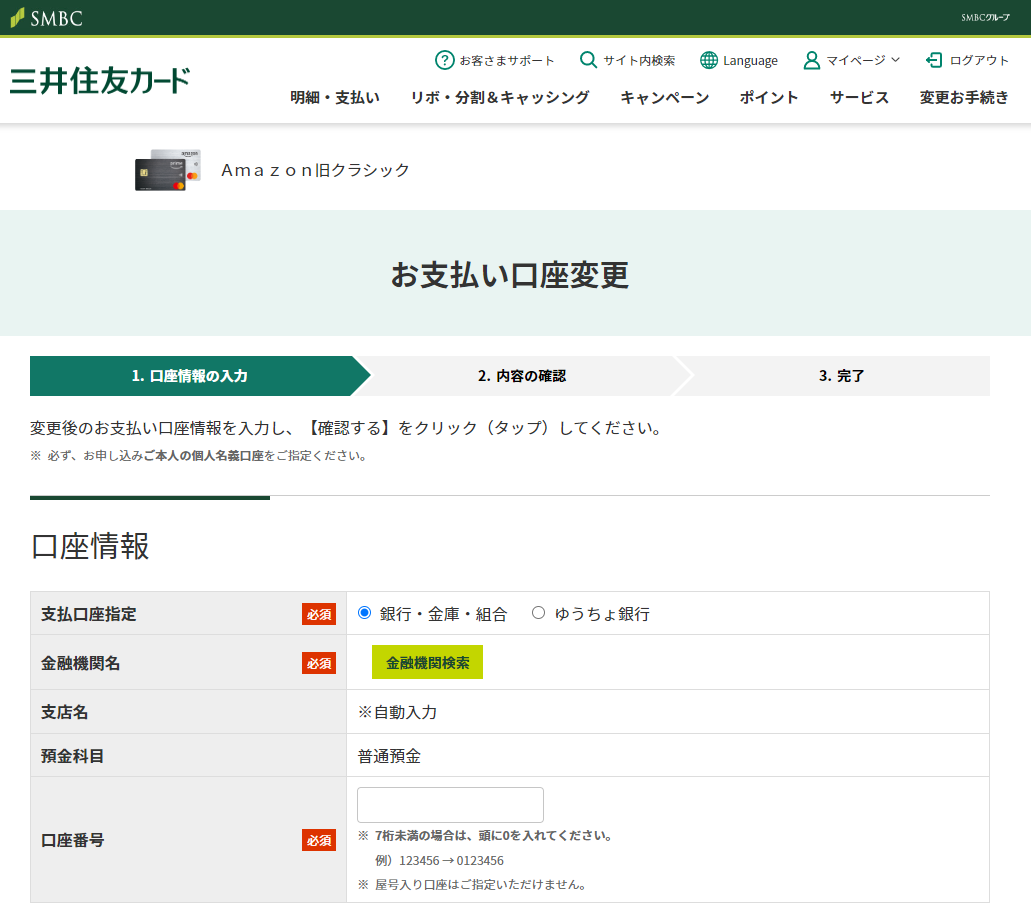Log out using the logout icon
This screenshot has height=914, width=1031.
(932, 60)
